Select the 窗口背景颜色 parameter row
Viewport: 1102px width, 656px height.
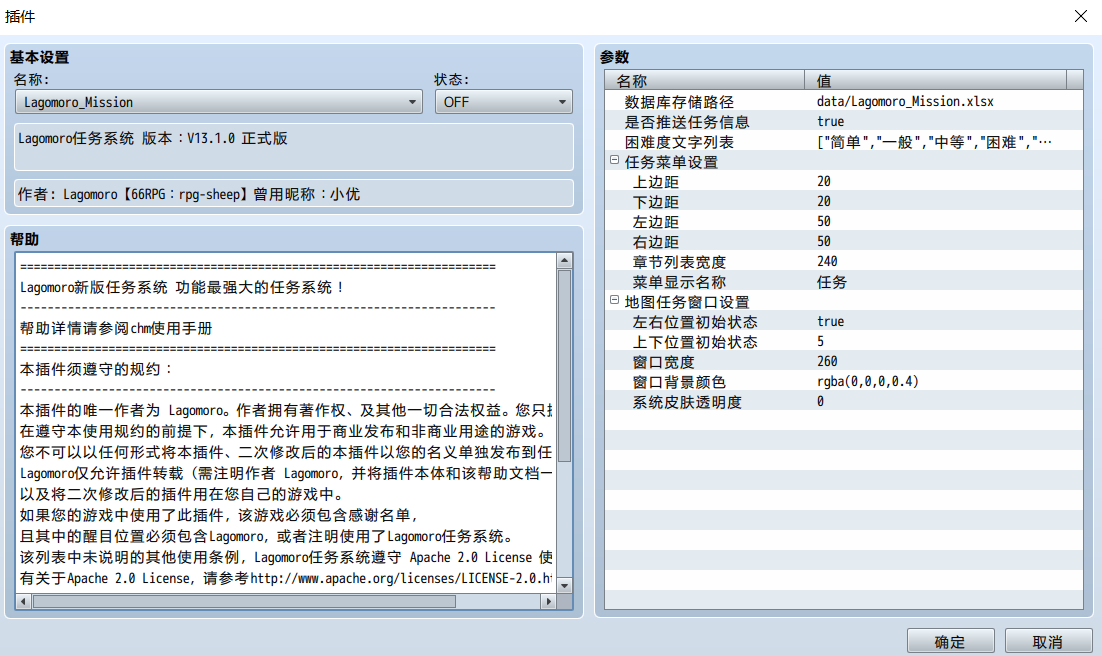tap(843, 381)
